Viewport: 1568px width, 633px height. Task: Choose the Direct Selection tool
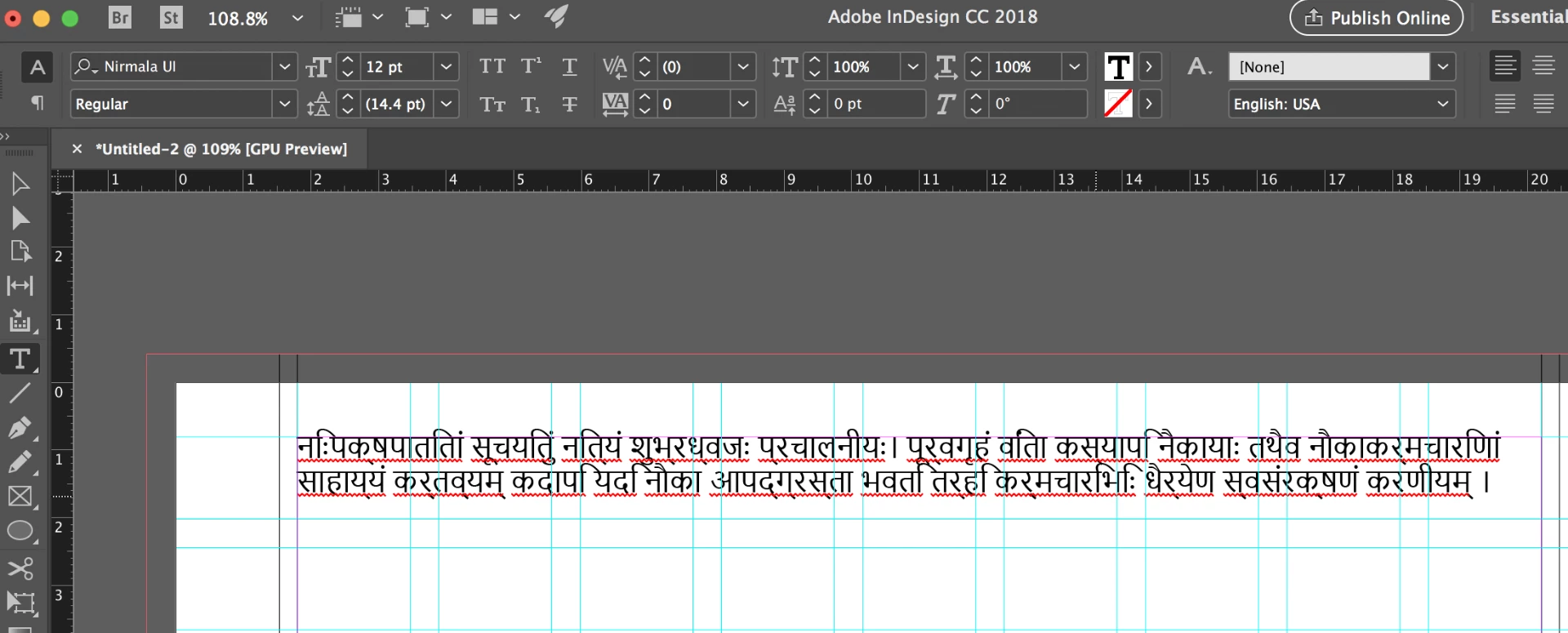[20, 218]
